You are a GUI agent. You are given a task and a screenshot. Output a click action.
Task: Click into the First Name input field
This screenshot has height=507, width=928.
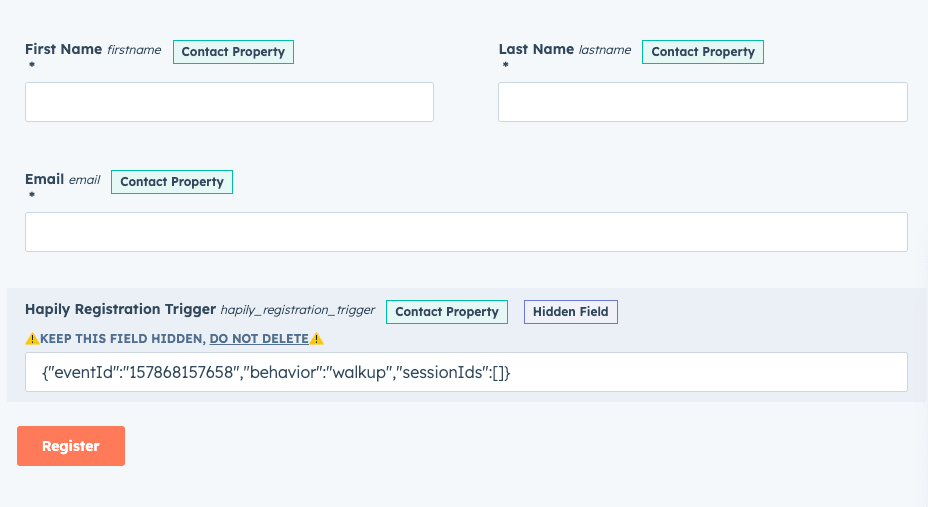point(229,102)
